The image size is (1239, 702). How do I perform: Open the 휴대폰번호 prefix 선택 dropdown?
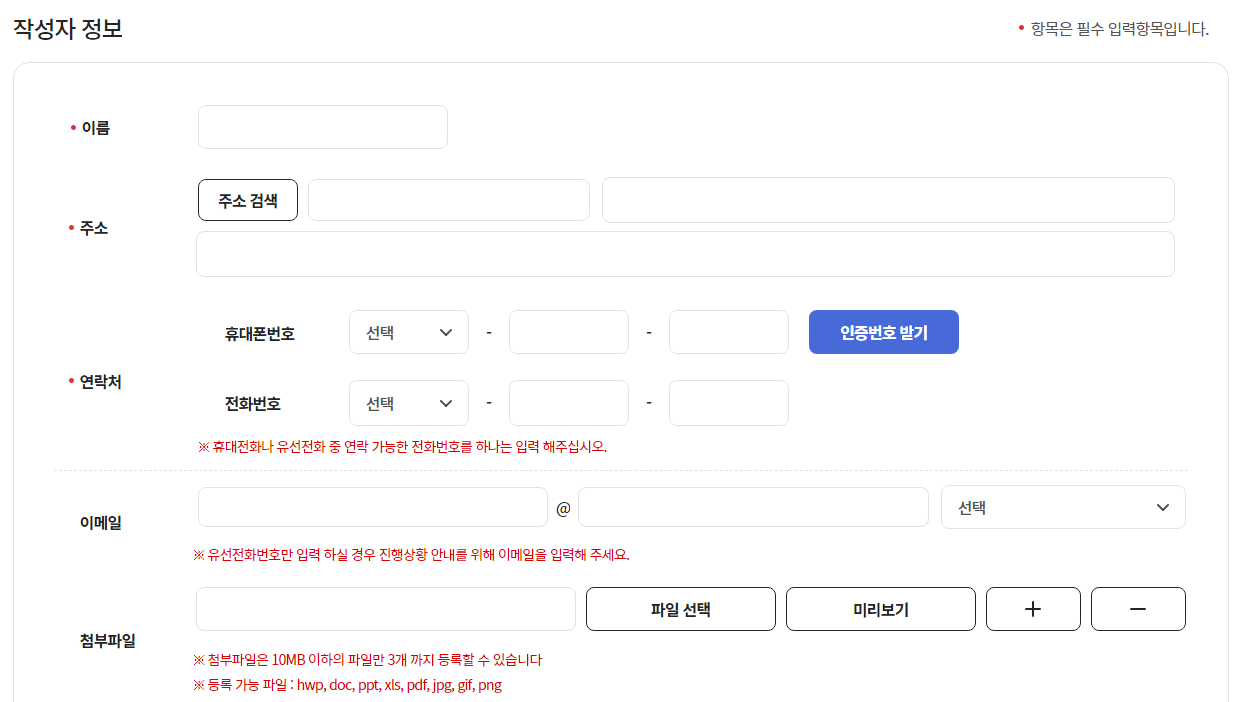pos(409,332)
